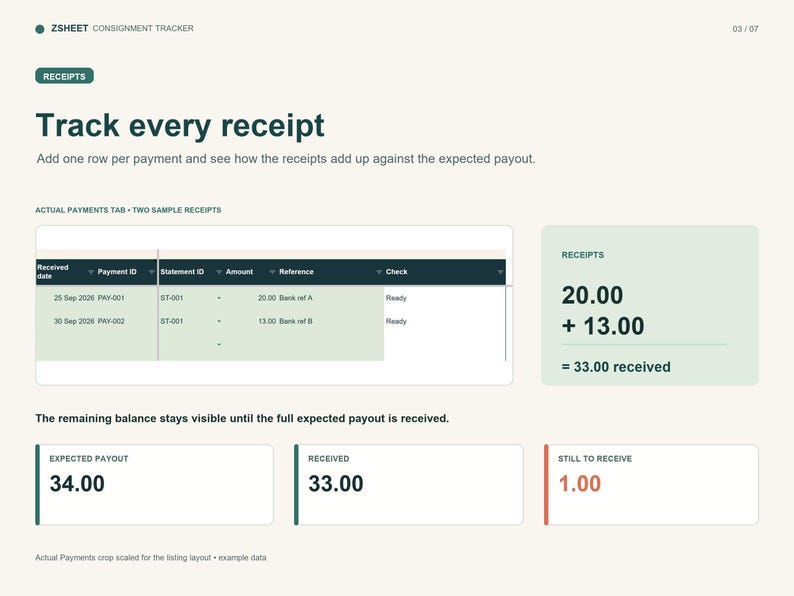794x596 pixels.
Task: Open the Payment ID column filter arrow
Action: (x=151, y=272)
